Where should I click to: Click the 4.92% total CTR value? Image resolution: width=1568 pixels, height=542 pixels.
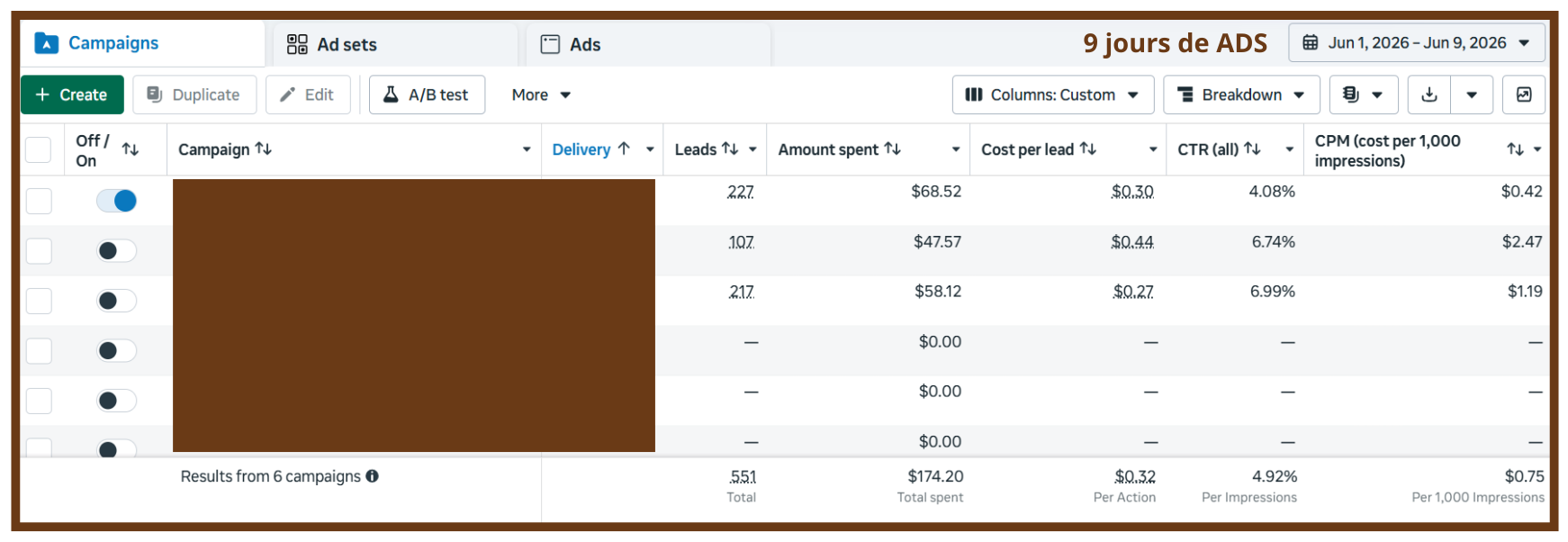[1275, 476]
